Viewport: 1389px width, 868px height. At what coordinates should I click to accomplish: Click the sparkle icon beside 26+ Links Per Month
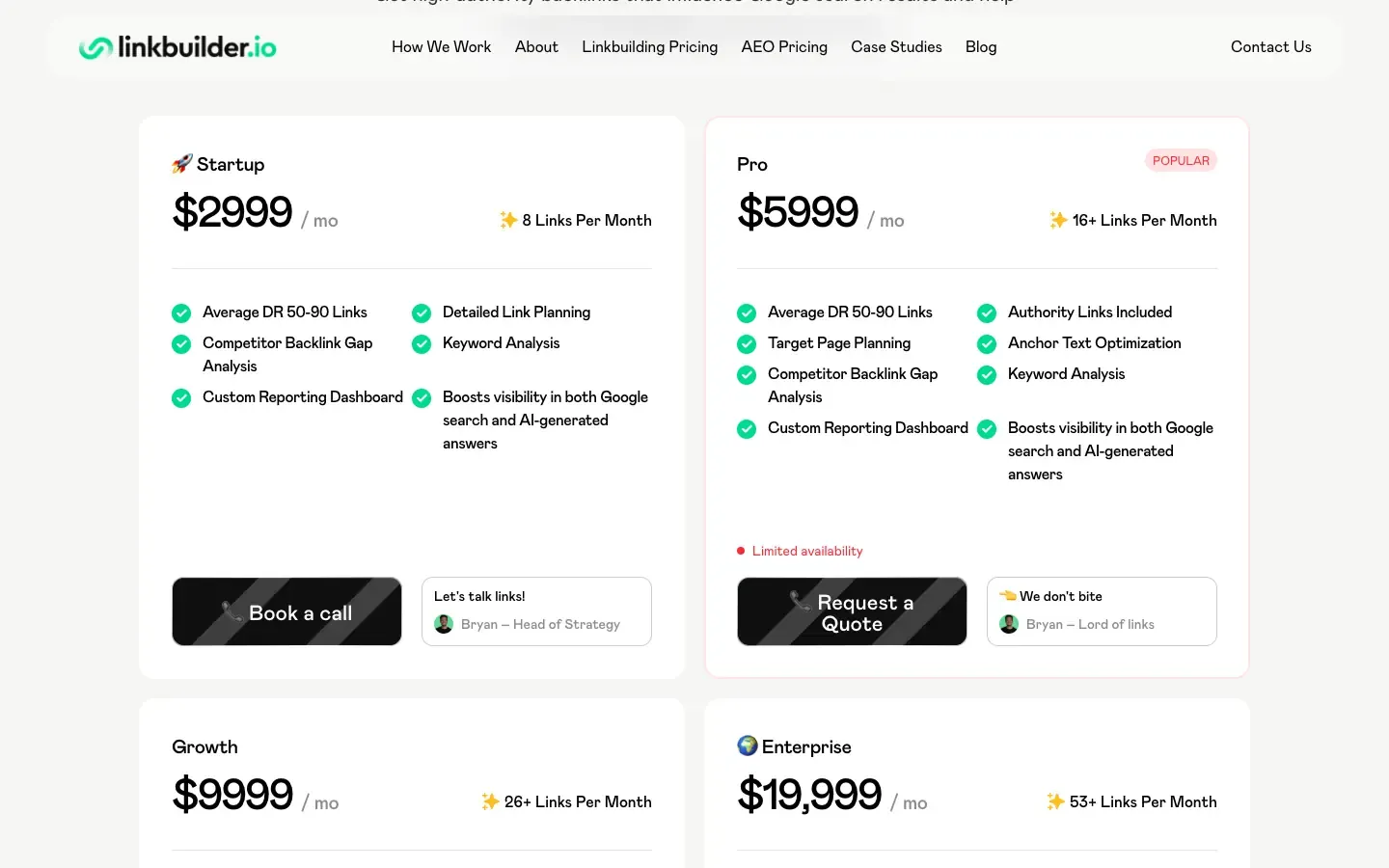[x=490, y=801]
